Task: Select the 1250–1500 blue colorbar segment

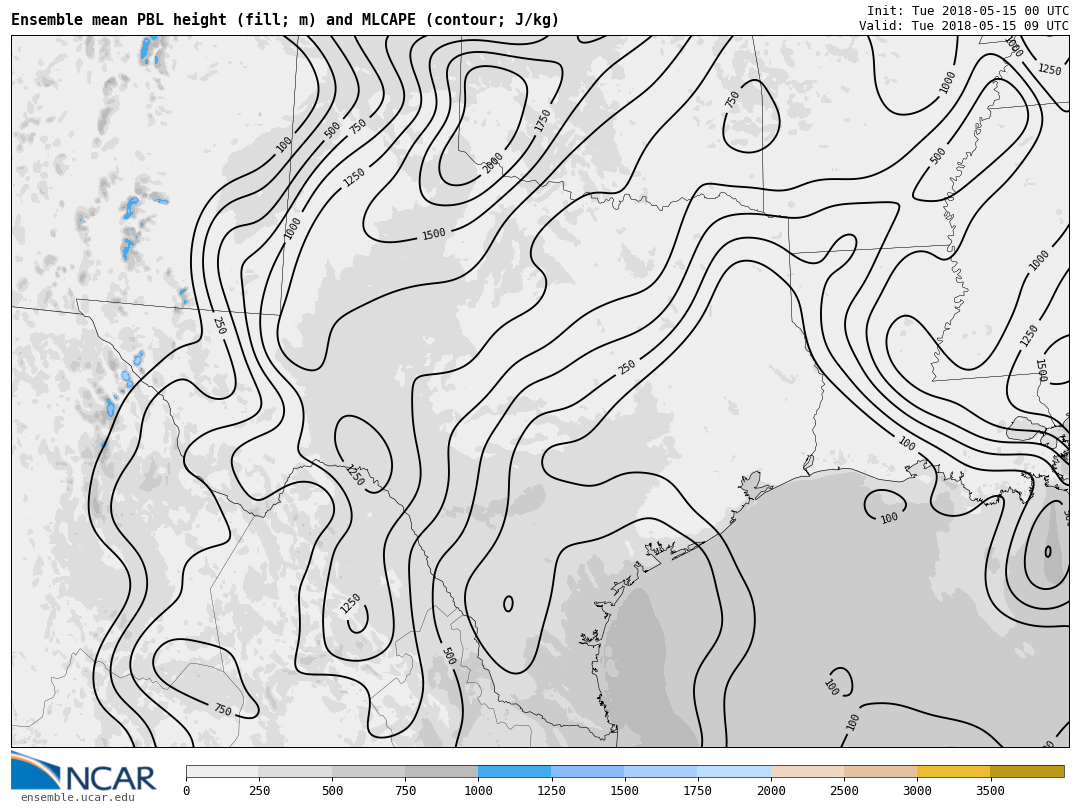Action: click(587, 772)
